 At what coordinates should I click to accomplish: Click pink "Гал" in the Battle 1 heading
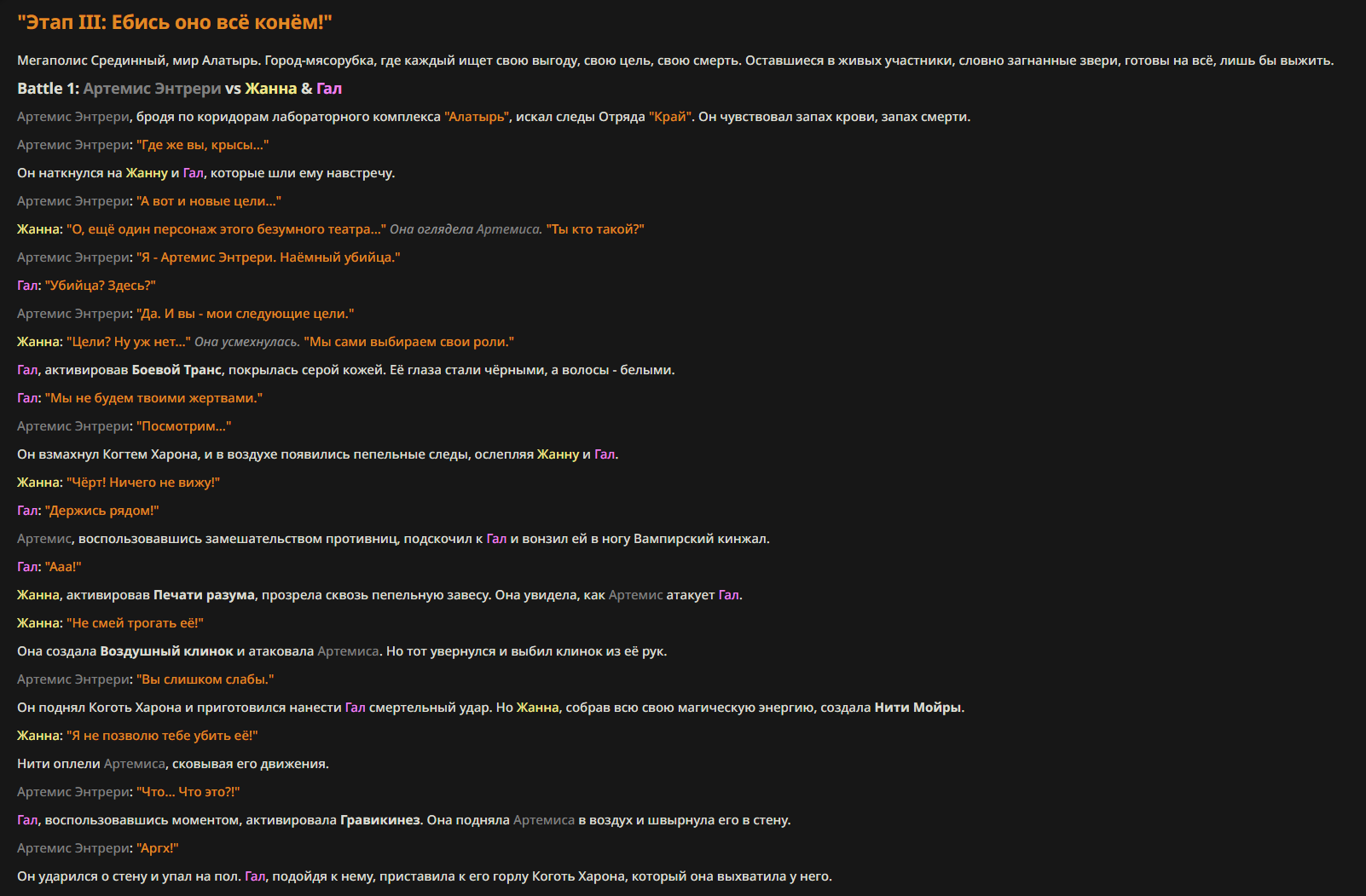pyautogui.click(x=329, y=89)
